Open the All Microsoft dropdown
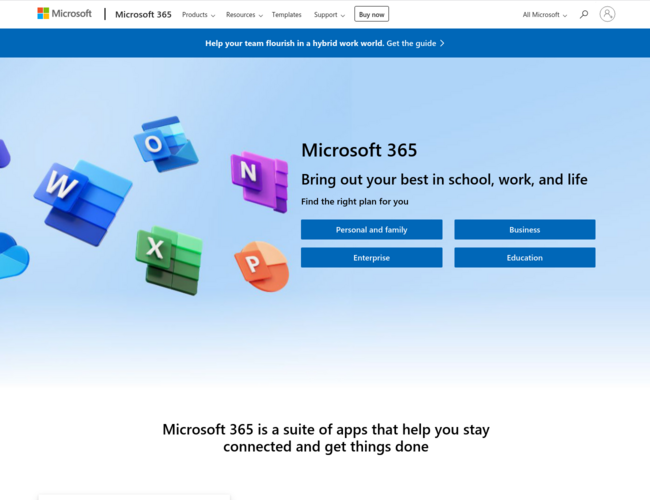The height and width of the screenshot is (500, 650). pyautogui.click(x=545, y=15)
